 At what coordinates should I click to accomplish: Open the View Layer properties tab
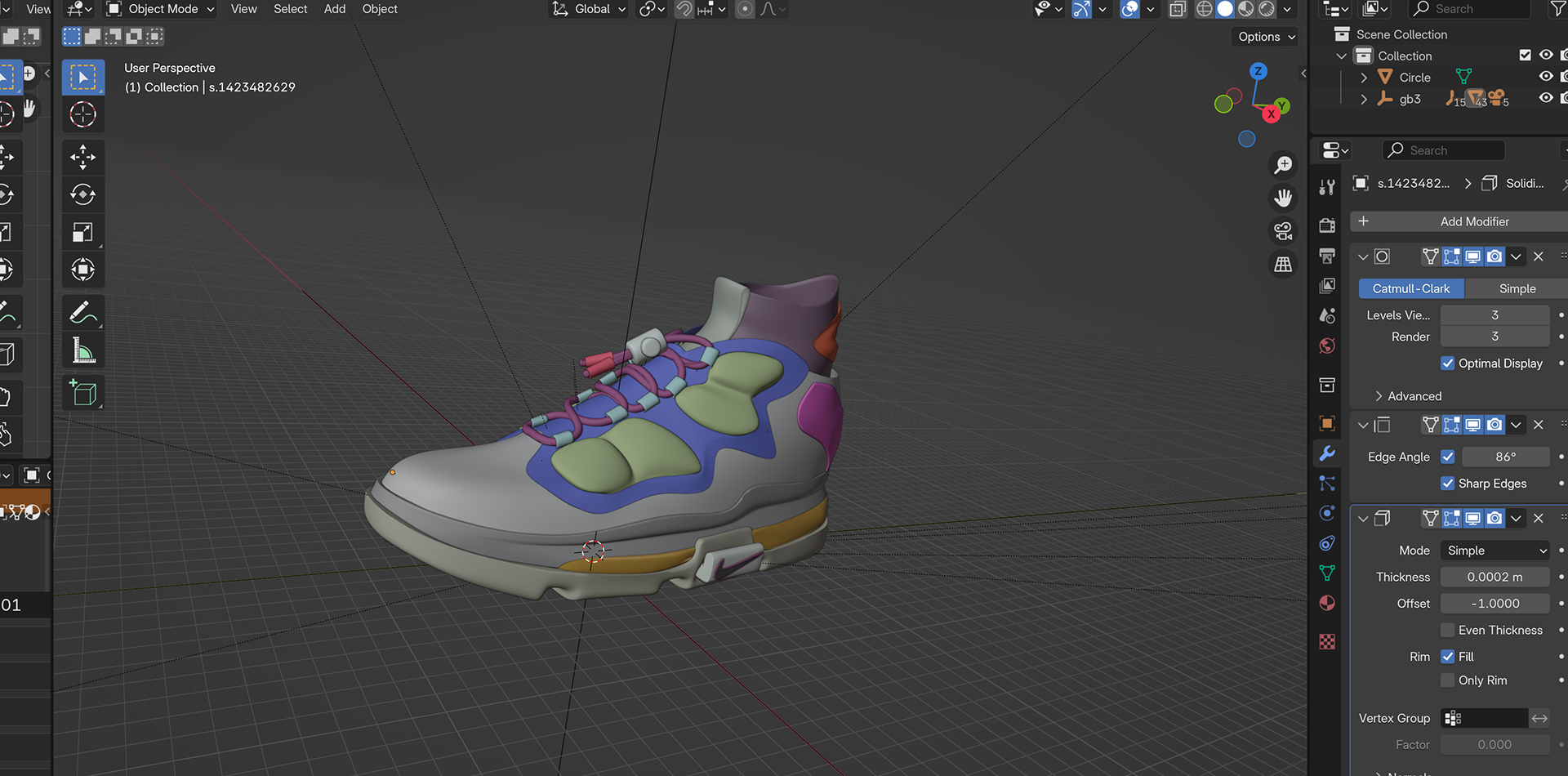pyautogui.click(x=1327, y=286)
